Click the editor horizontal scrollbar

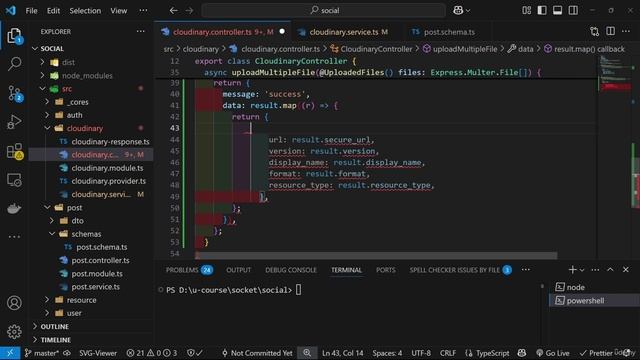click(376, 256)
